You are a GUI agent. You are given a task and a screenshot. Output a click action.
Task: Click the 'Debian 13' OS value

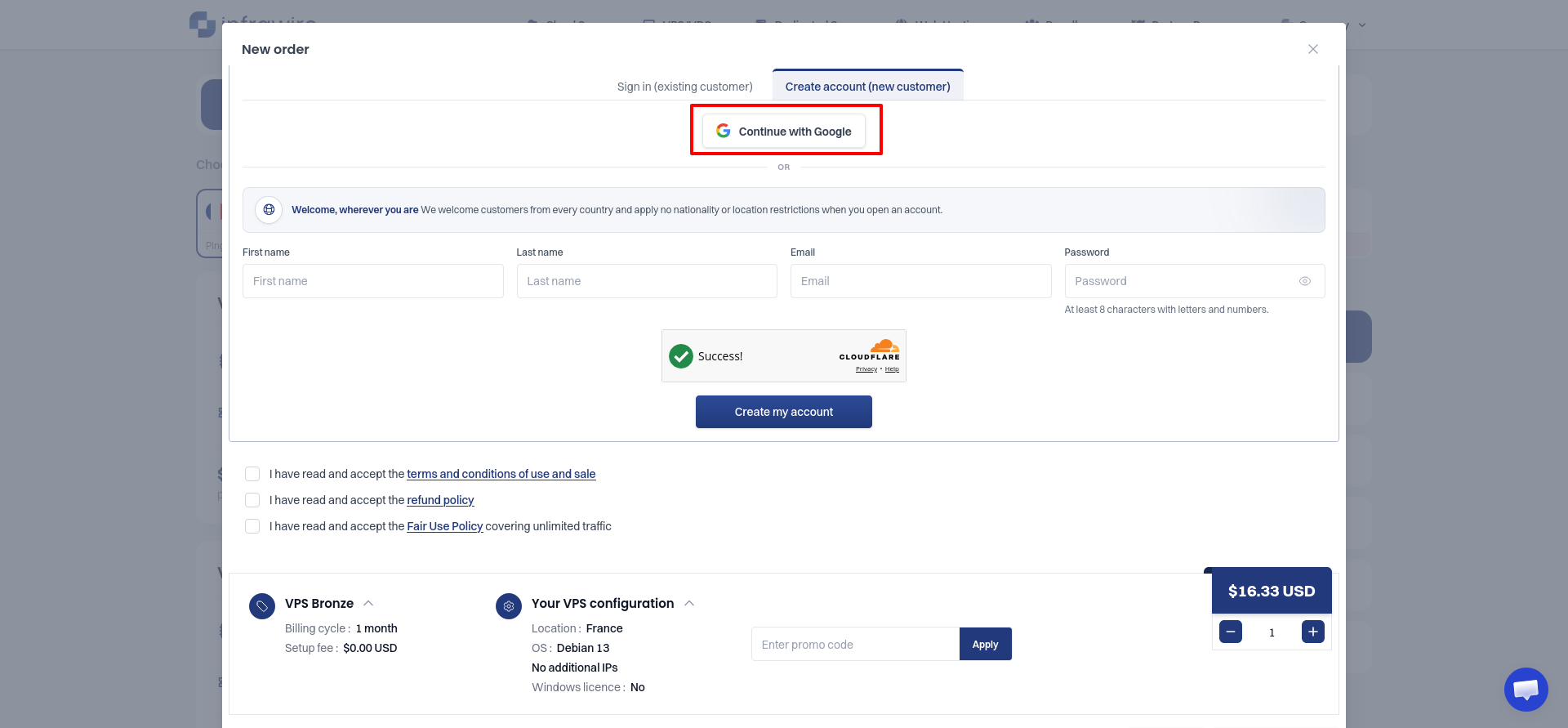click(583, 648)
